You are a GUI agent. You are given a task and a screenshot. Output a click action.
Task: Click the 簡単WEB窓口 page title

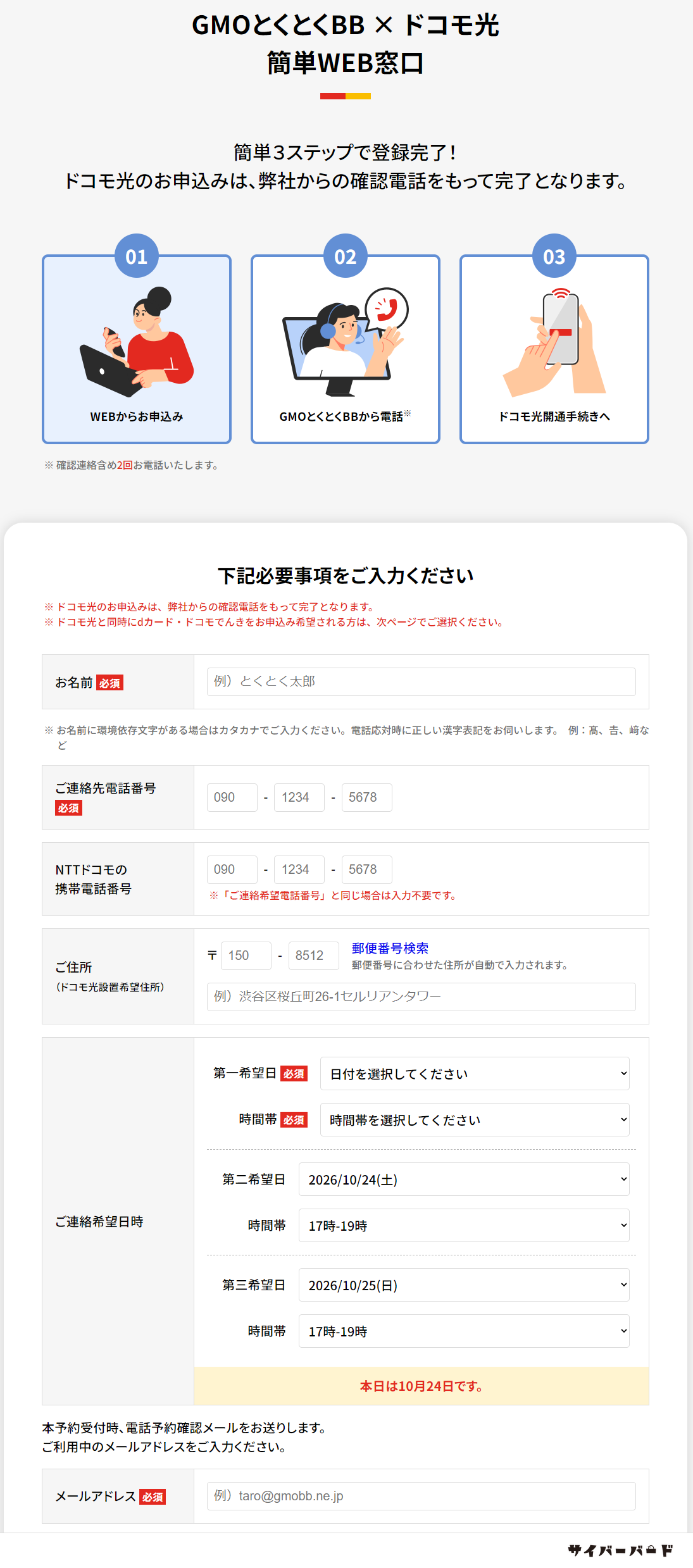346,63
